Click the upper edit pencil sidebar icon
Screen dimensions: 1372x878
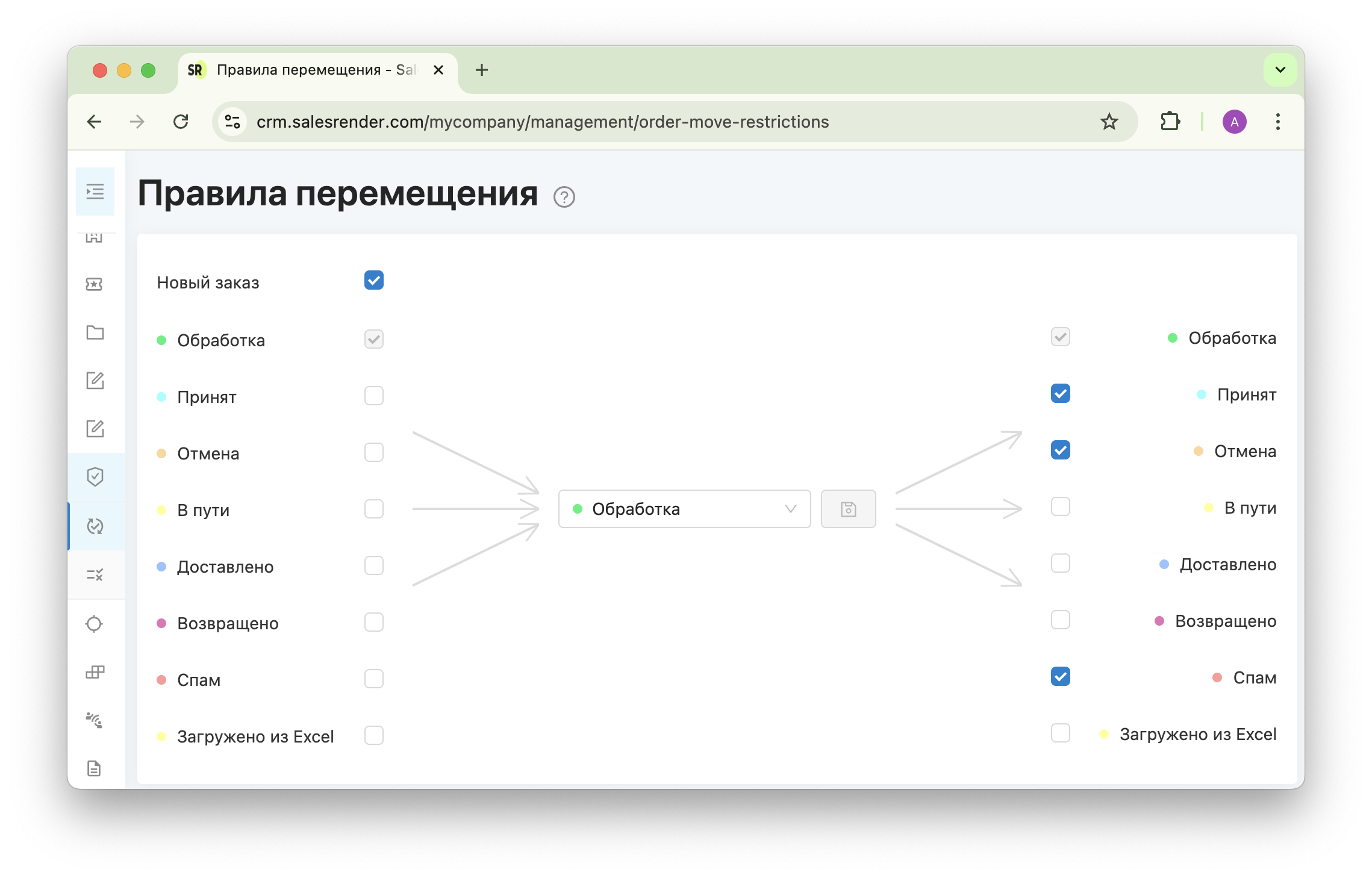tap(95, 381)
